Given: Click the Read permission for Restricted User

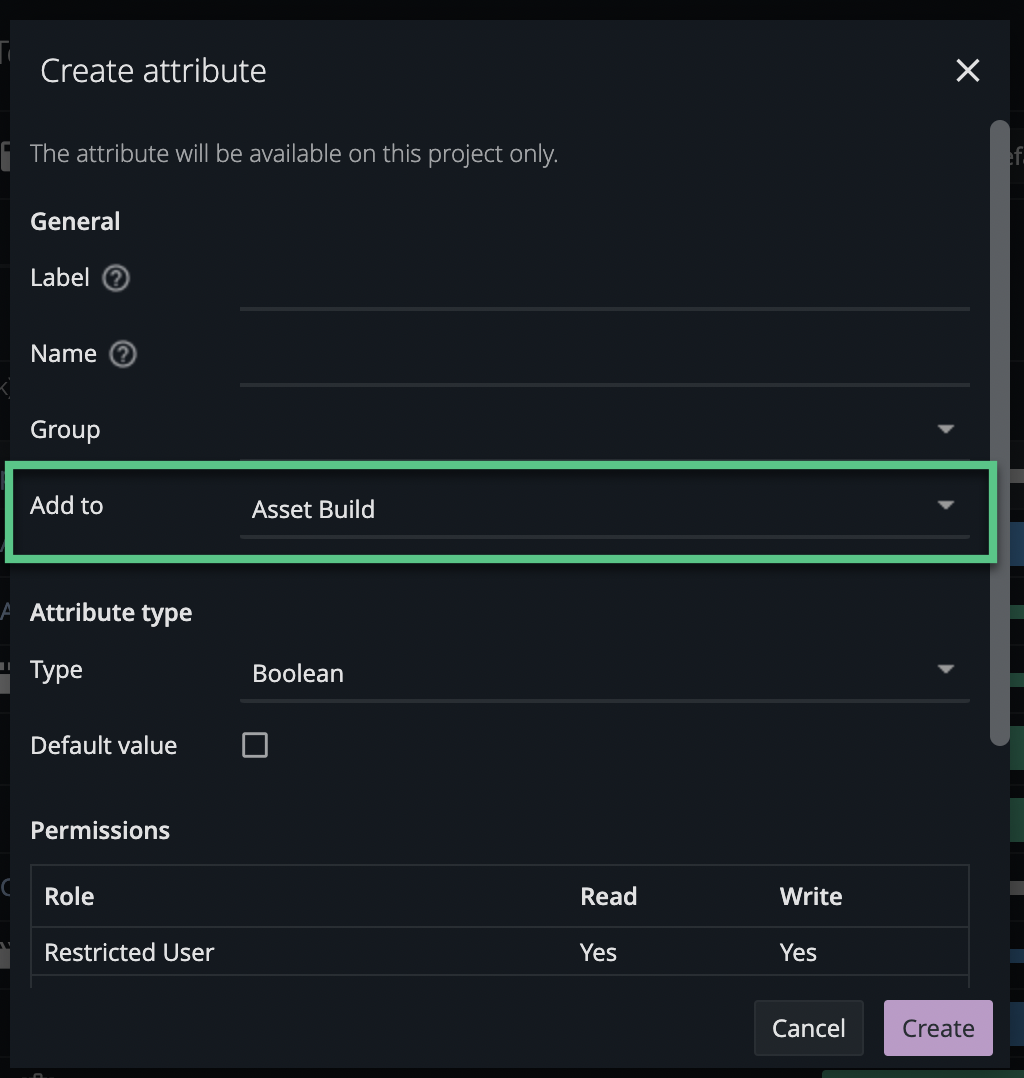Looking at the screenshot, I should tap(598, 952).
